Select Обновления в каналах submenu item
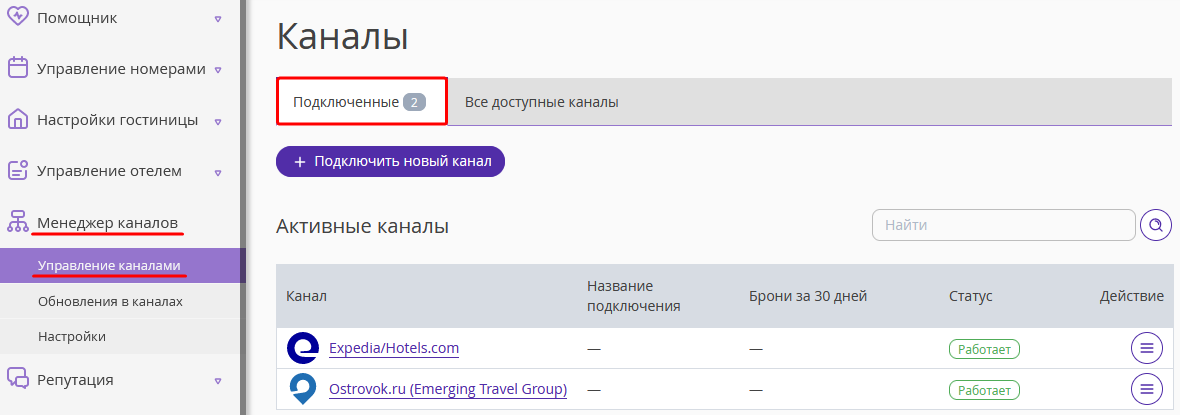 (x=123, y=301)
